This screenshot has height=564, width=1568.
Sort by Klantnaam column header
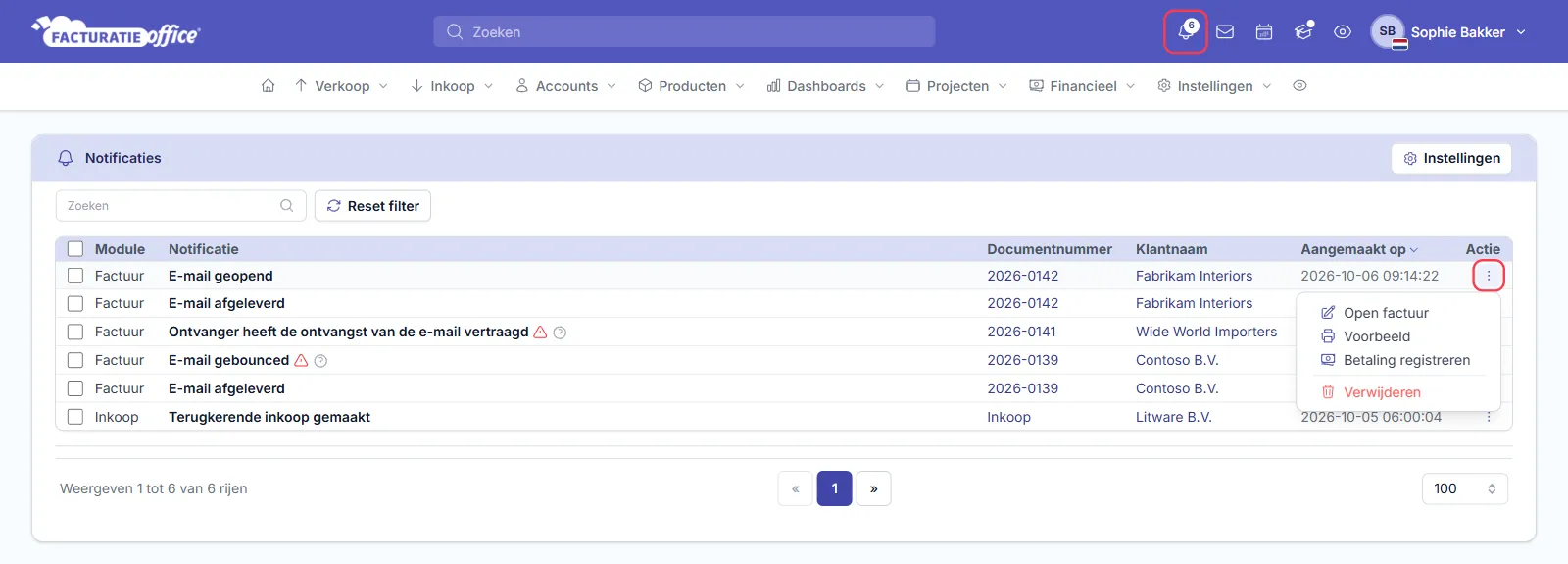pos(1171,249)
